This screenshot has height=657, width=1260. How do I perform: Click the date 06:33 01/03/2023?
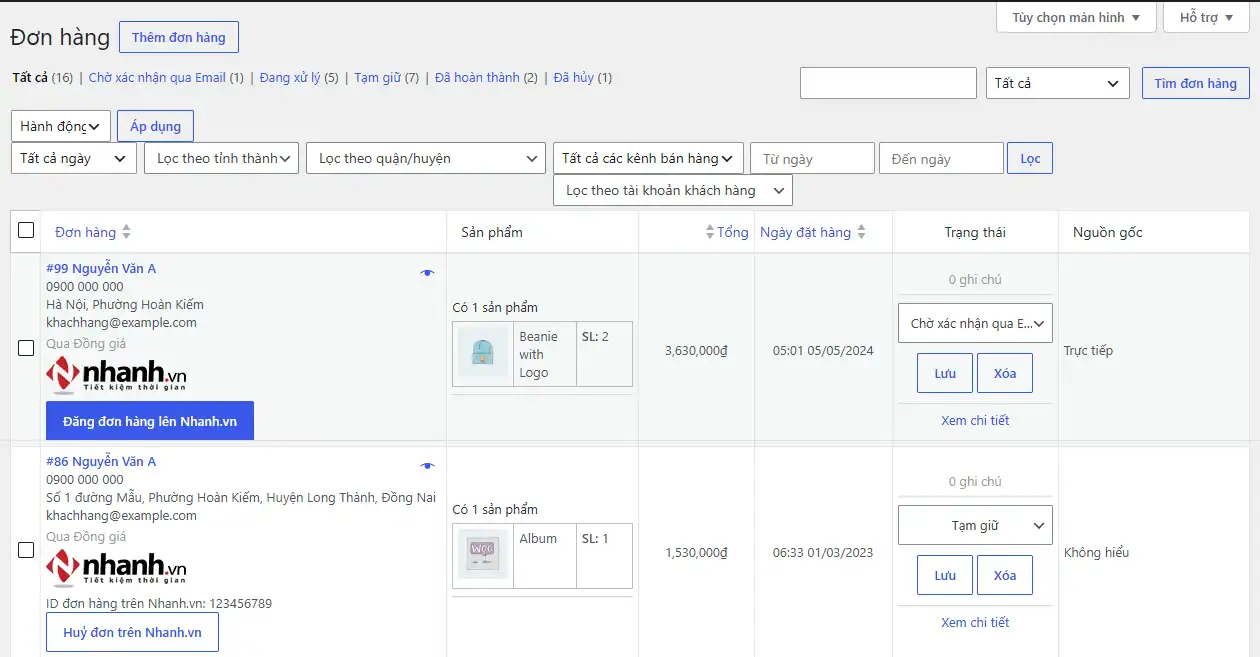pyautogui.click(x=823, y=552)
